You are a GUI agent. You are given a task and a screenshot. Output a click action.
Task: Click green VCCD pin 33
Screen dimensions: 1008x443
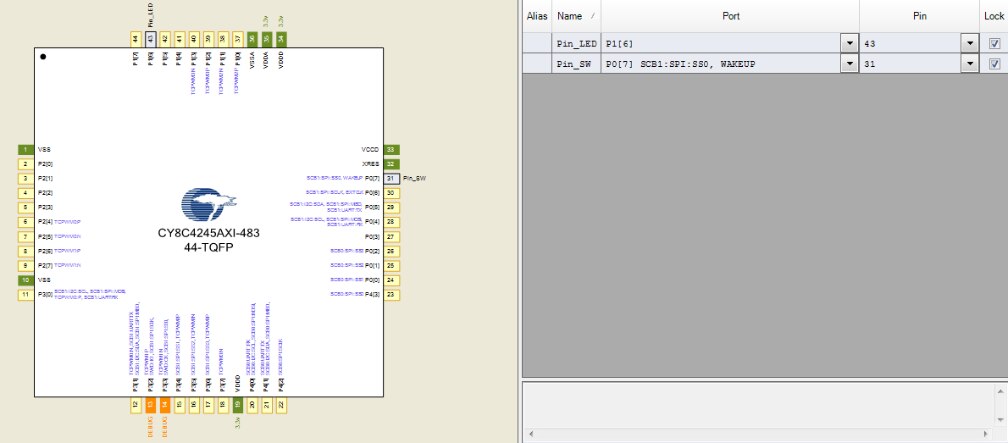(x=392, y=149)
